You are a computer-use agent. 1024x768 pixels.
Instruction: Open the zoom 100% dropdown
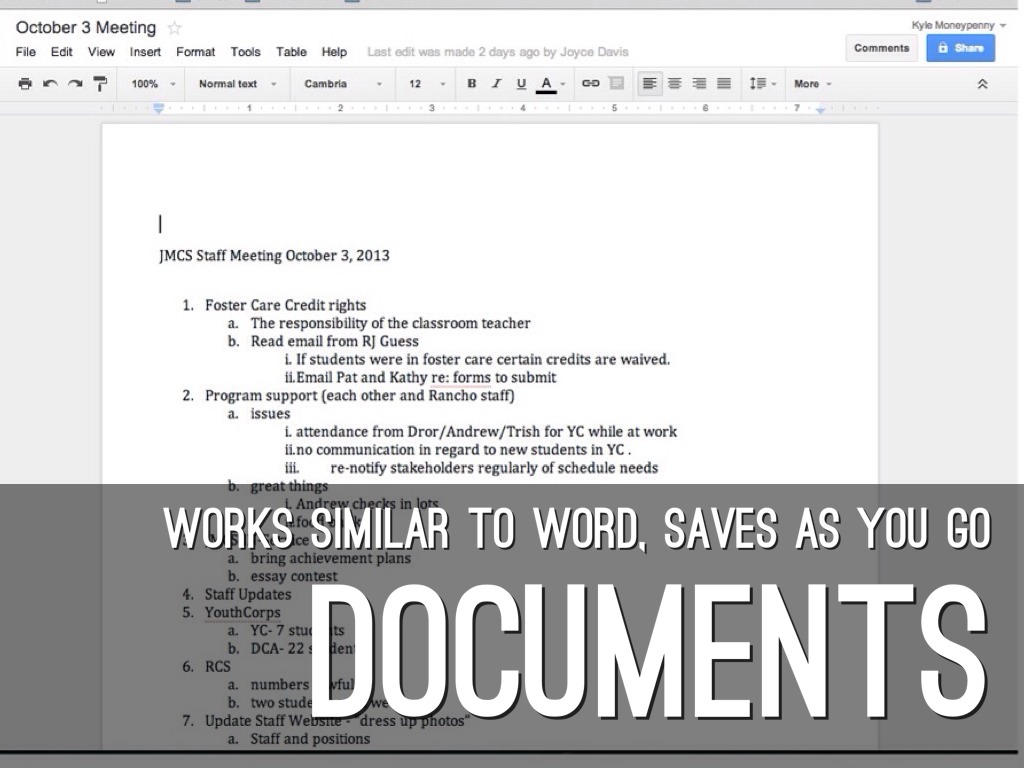(x=154, y=84)
